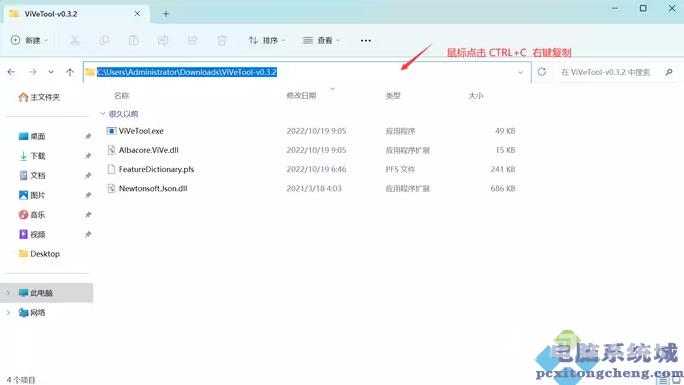This screenshot has width=684, height=385.
Task: Go up one folder level
Action: (70, 72)
